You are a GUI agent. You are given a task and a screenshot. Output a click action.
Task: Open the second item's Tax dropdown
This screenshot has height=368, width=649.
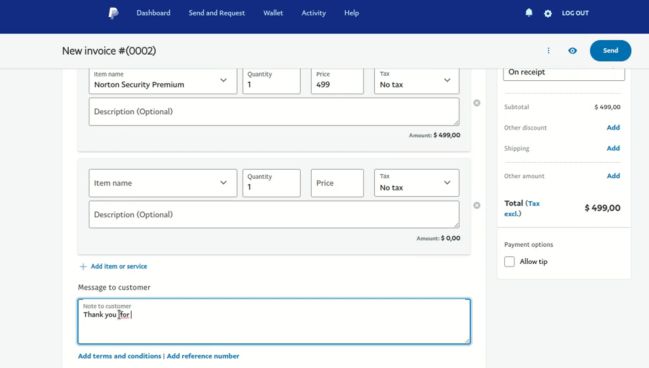click(417, 183)
